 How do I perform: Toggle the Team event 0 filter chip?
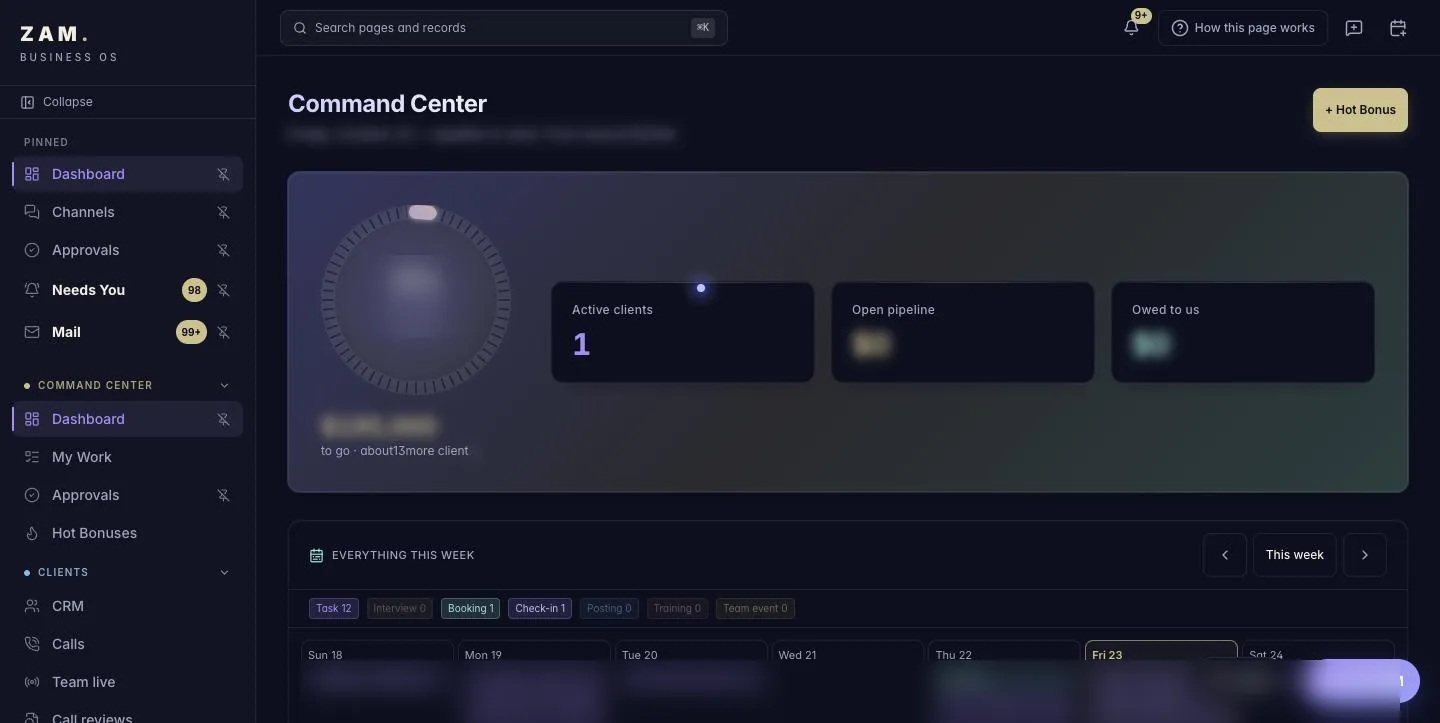pos(755,608)
